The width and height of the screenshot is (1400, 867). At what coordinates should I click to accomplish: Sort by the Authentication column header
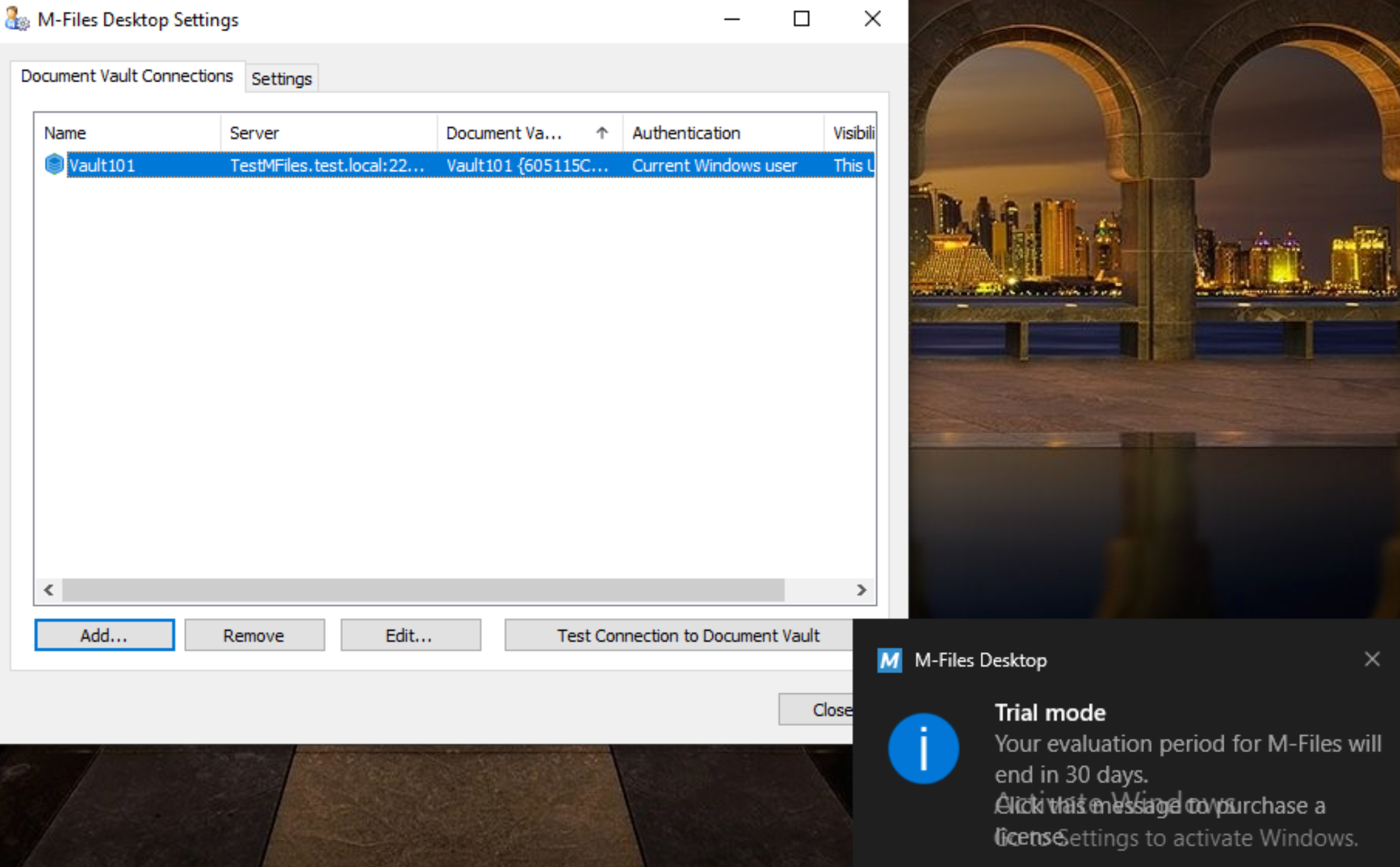coord(723,133)
